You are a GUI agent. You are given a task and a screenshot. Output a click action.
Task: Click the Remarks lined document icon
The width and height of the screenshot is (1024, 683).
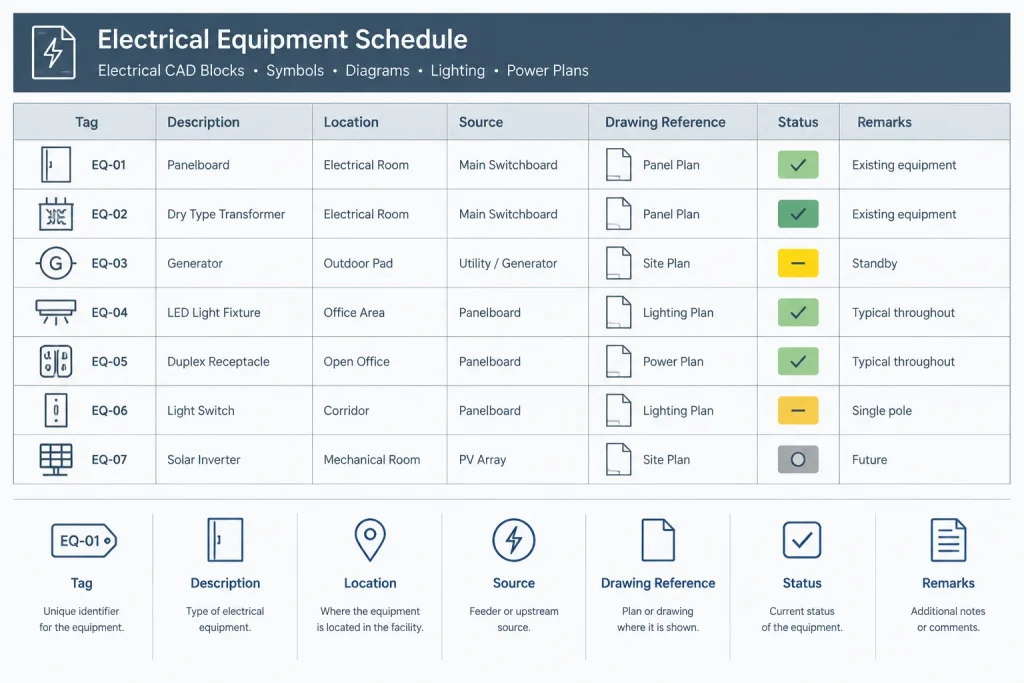[x=948, y=540]
